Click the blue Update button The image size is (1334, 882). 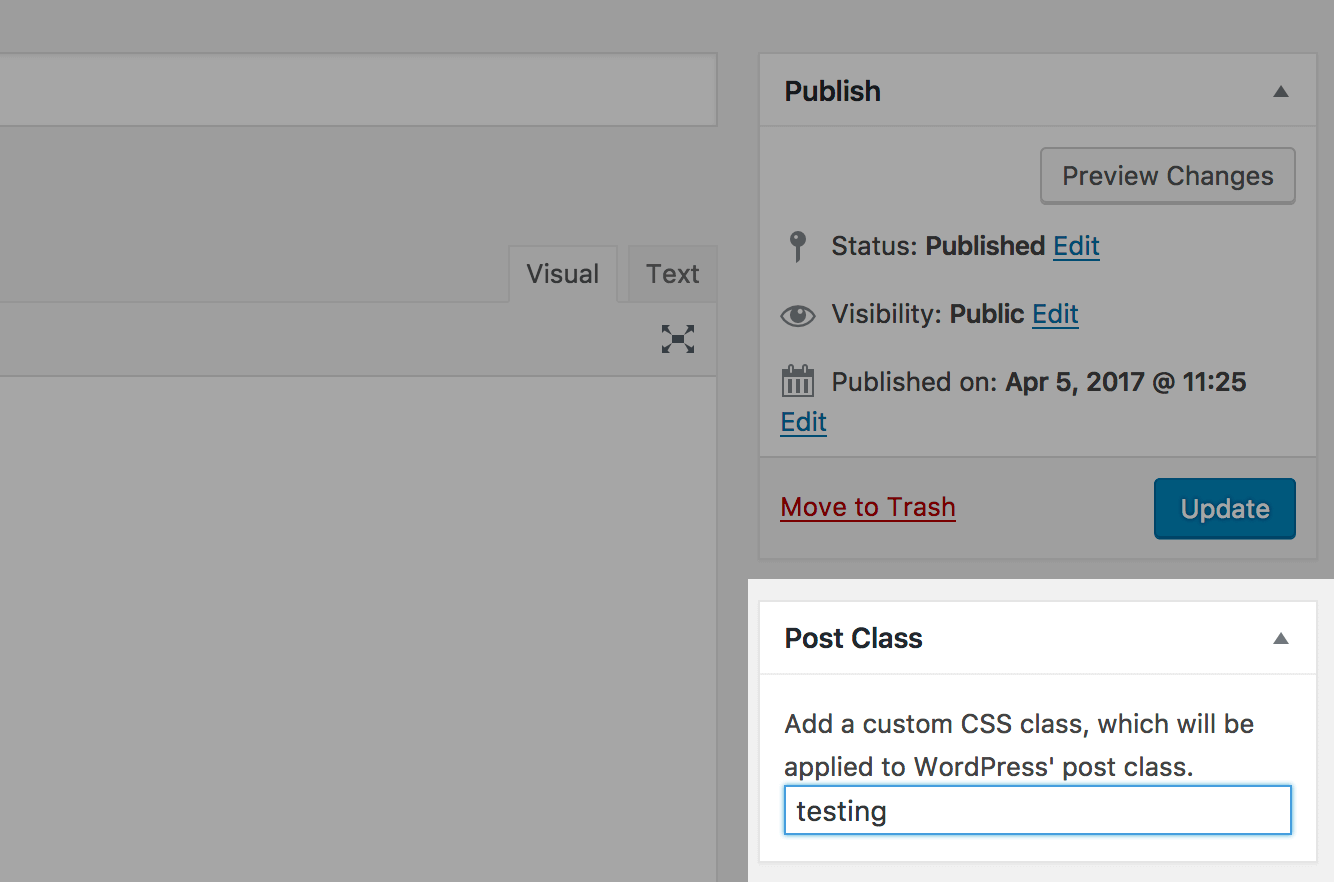coord(1224,509)
